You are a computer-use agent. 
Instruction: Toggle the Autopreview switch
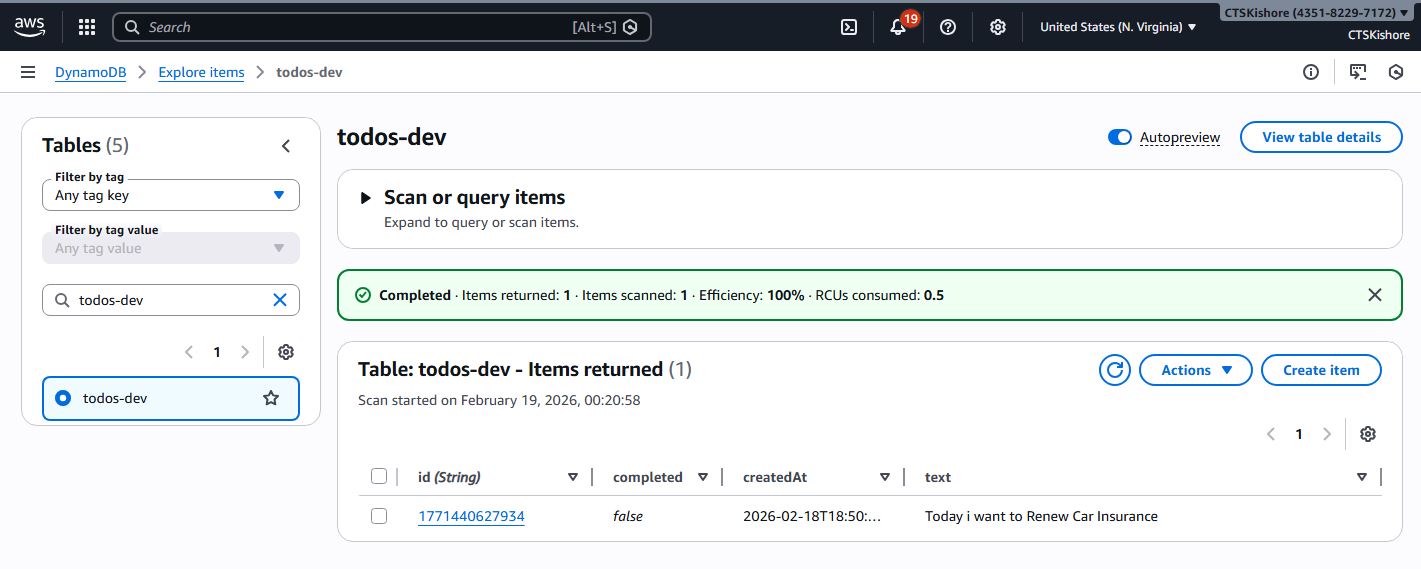[1119, 137]
